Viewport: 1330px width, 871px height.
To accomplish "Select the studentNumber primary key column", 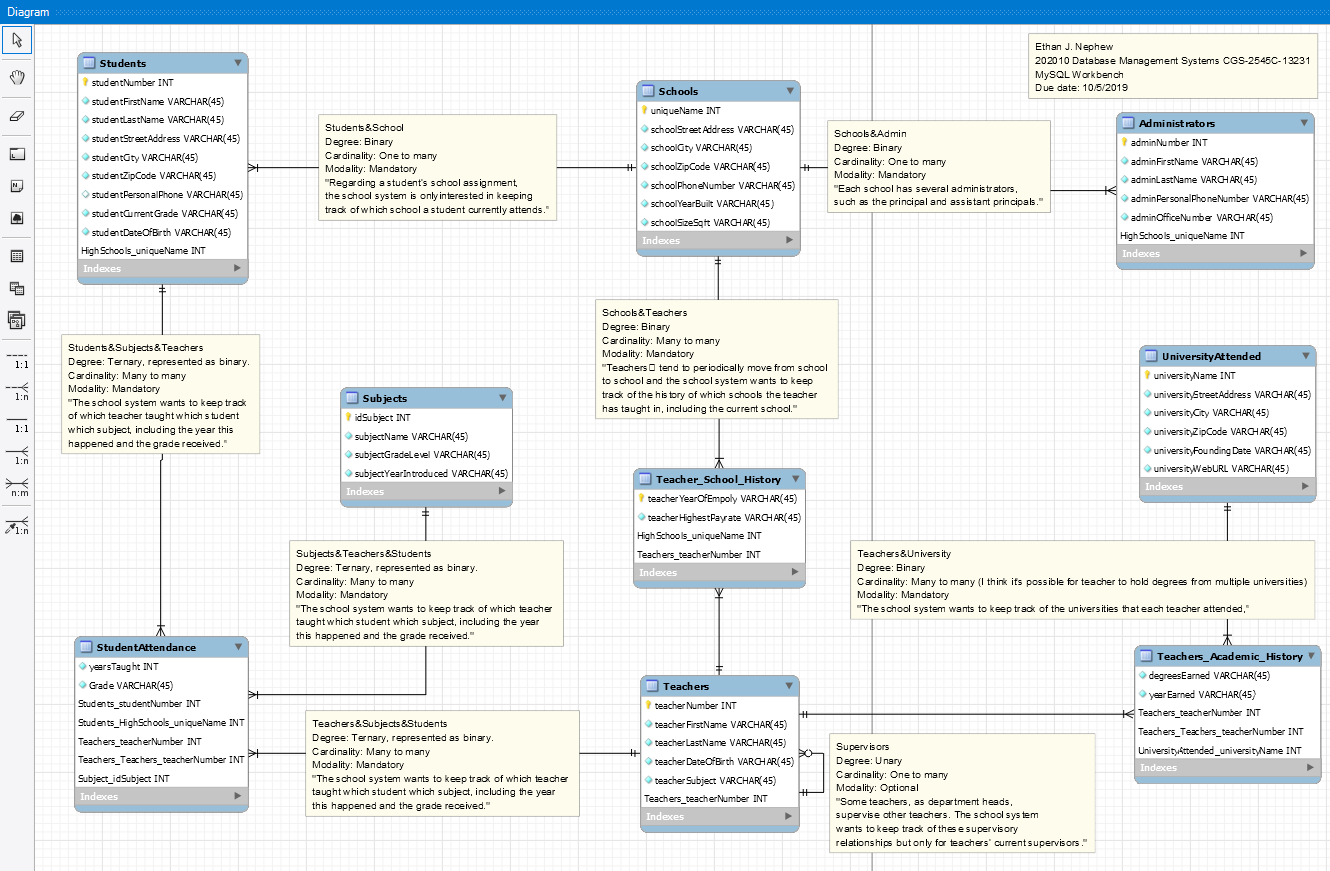I will [x=132, y=83].
